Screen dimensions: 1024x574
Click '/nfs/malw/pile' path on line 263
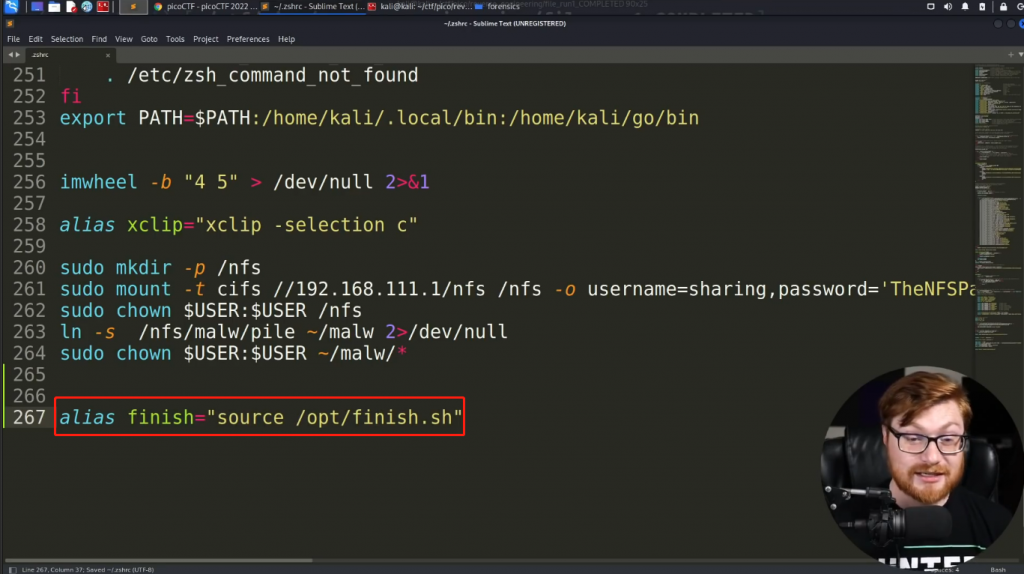tap(217, 332)
